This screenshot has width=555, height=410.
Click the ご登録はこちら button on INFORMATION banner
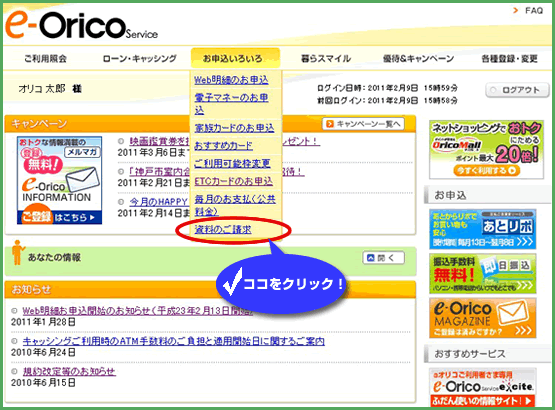(59, 217)
